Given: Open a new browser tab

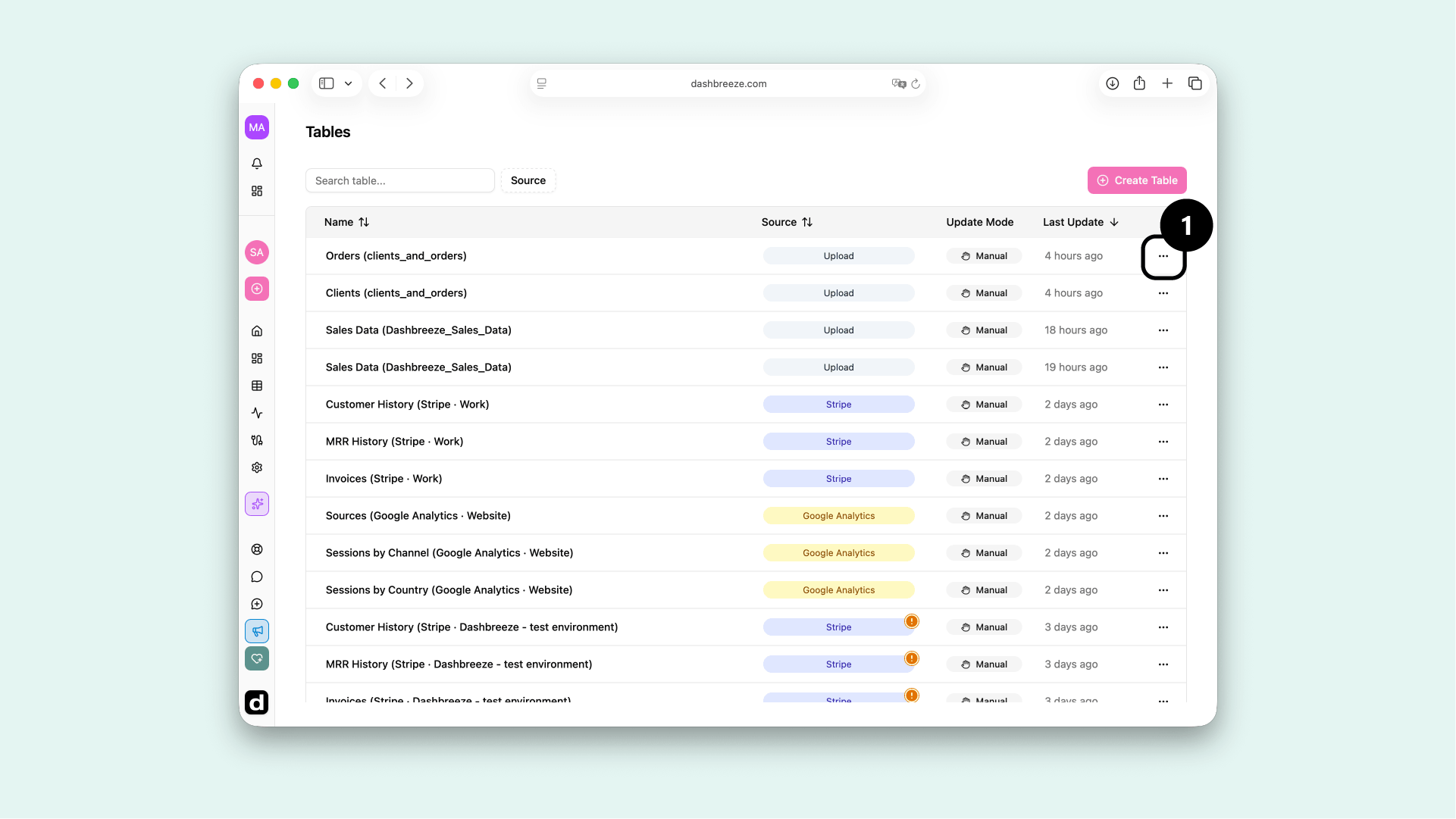Looking at the screenshot, I should coord(1167,83).
